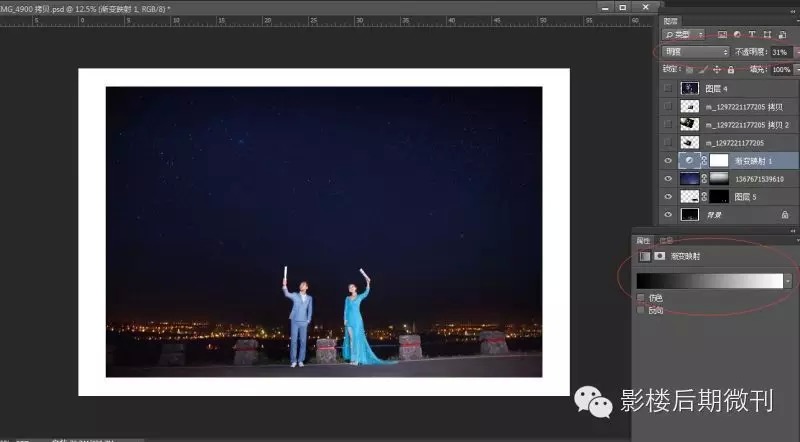Click the lock transparent pixels icon

(689, 69)
